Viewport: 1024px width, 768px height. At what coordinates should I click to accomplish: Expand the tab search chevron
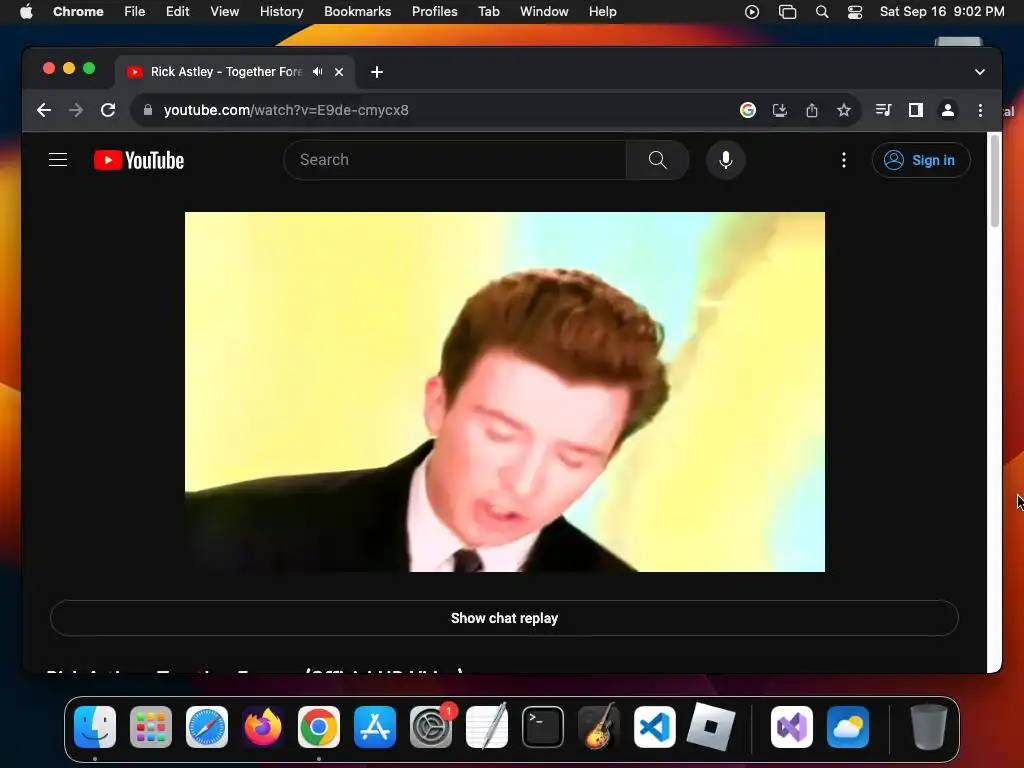click(980, 72)
